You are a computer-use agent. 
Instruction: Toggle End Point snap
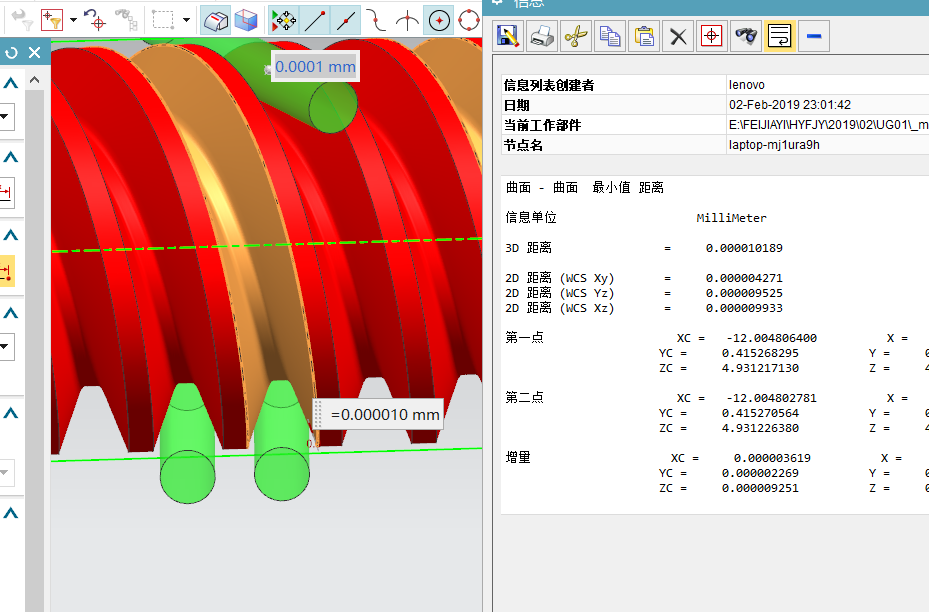point(315,20)
